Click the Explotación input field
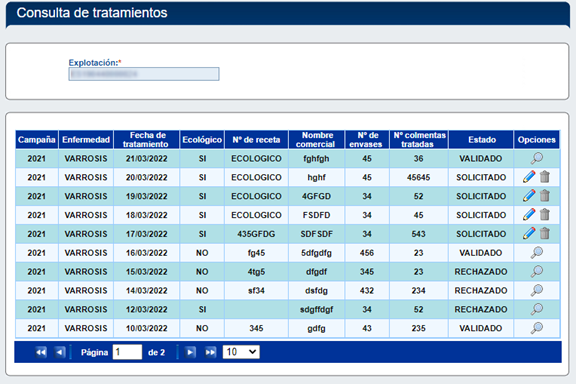The image size is (576, 384). 144,74
